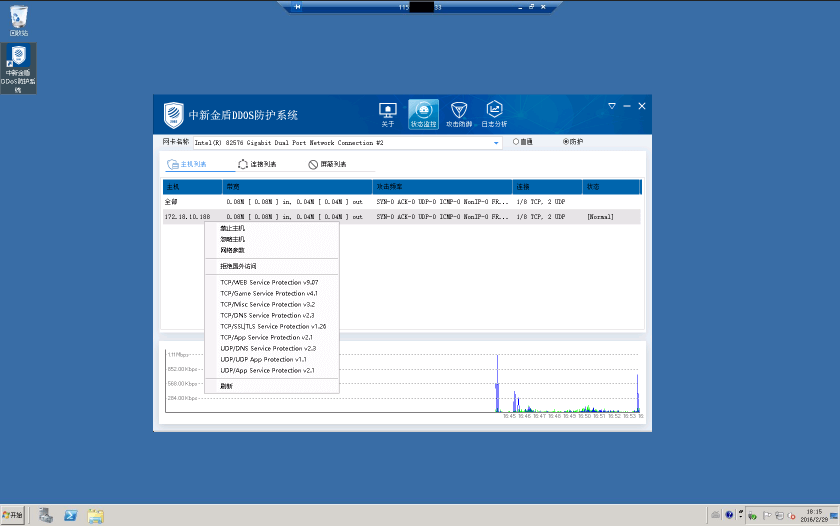This screenshot has width=840, height=526.
Task: Open the triangle menu icon in title bar
Action: (x=612, y=106)
